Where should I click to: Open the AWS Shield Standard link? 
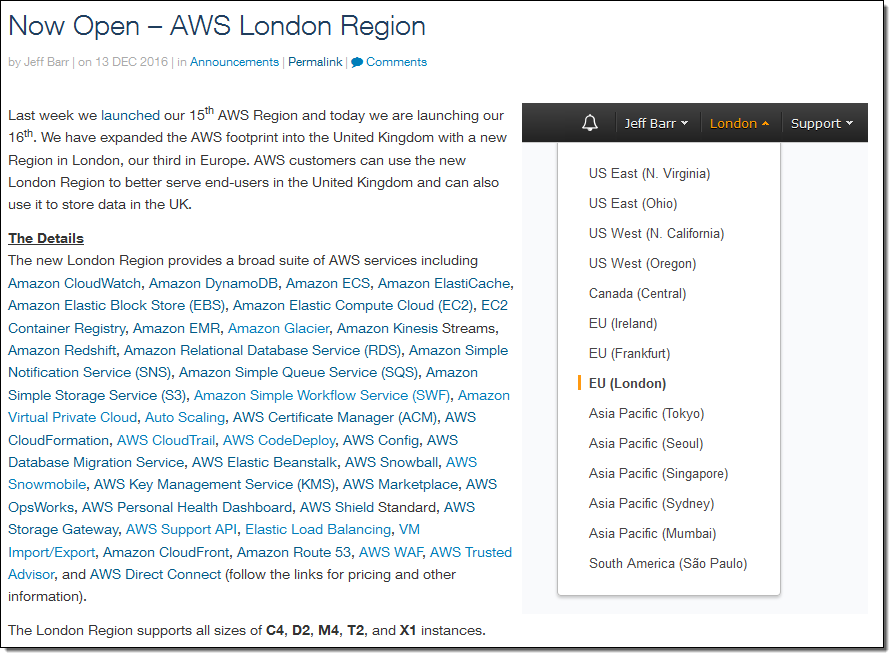[368, 507]
